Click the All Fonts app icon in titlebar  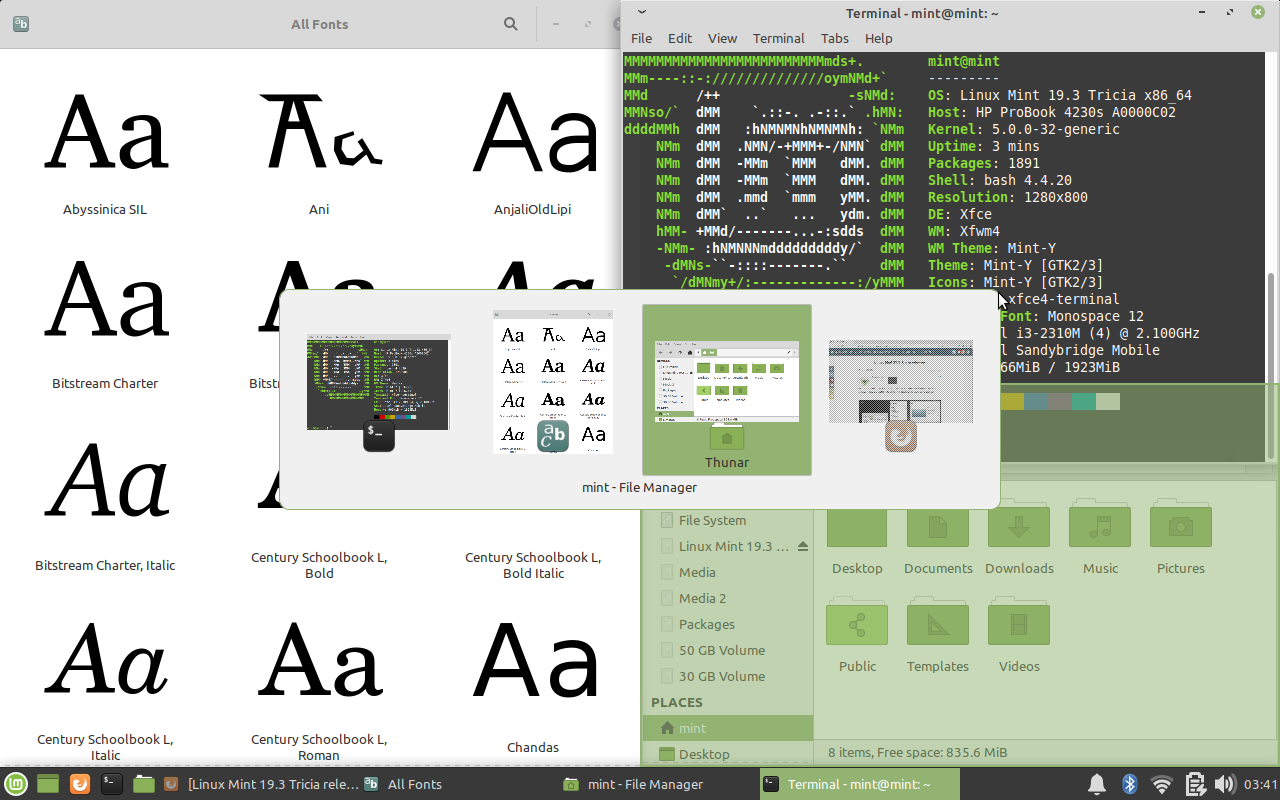click(x=20, y=24)
